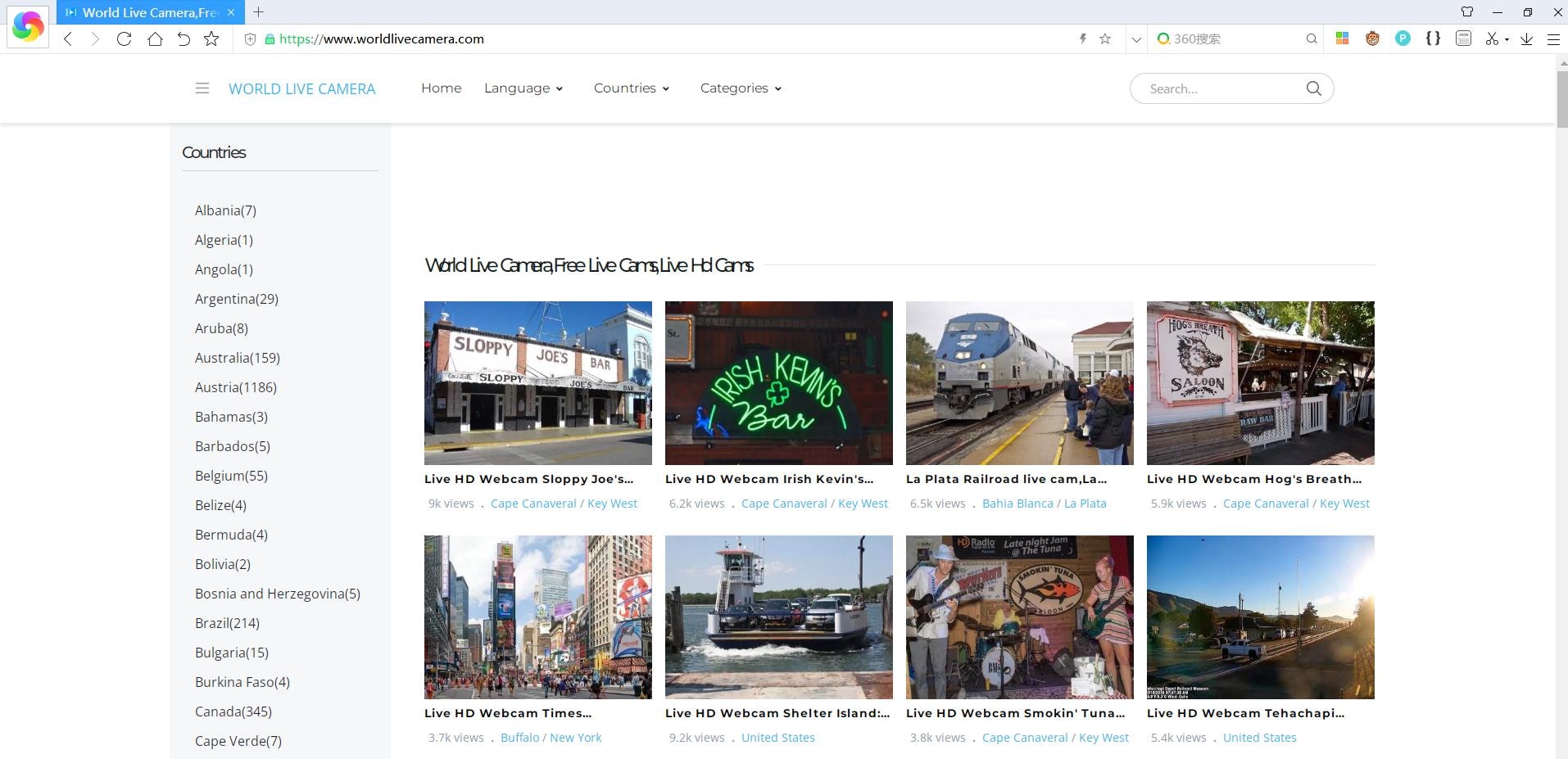Open the Times Square webcam thumbnail

click(x=538, y=617)
